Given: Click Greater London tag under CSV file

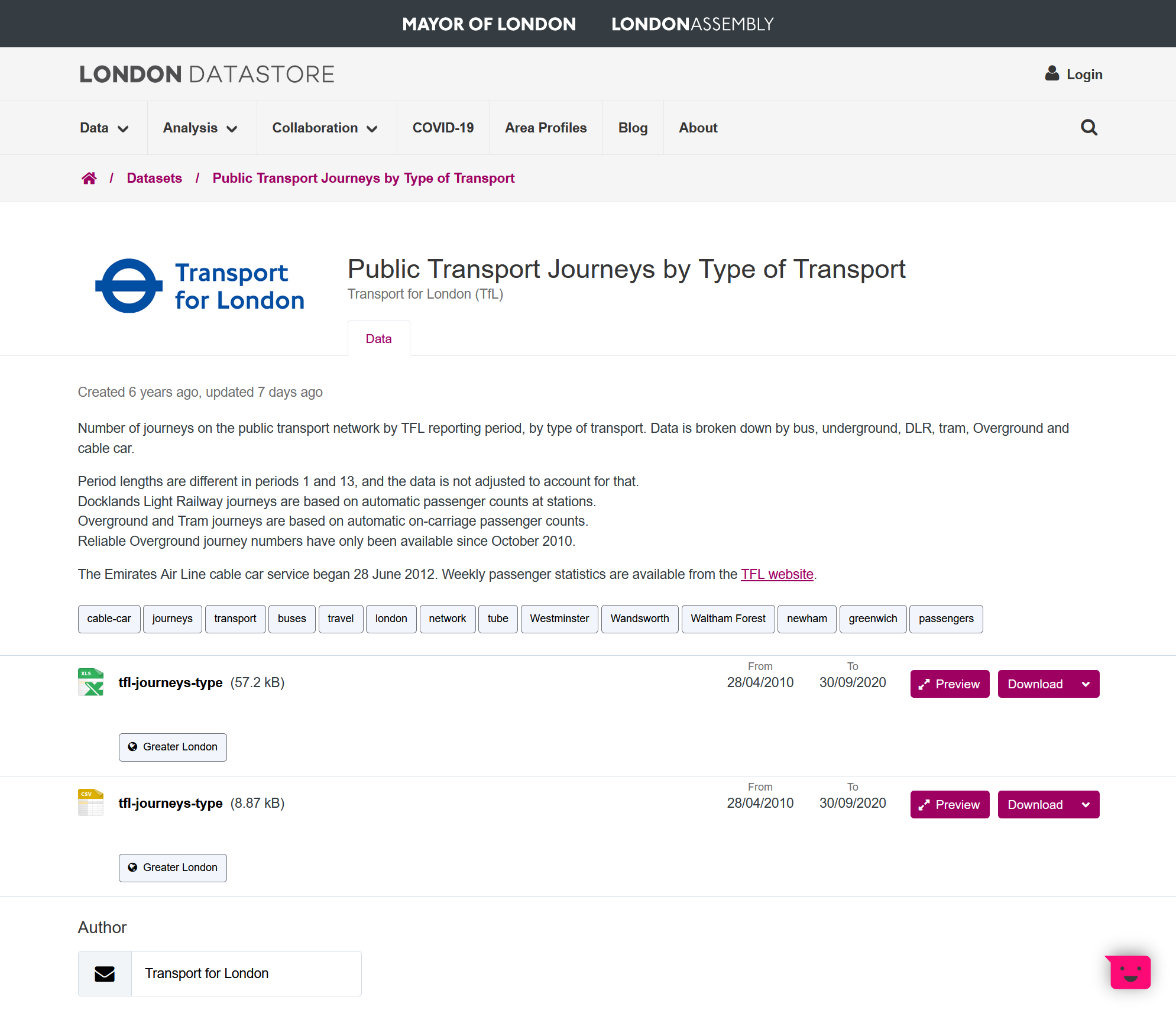Looking at the screenshot, I should (x=173, y=867).
